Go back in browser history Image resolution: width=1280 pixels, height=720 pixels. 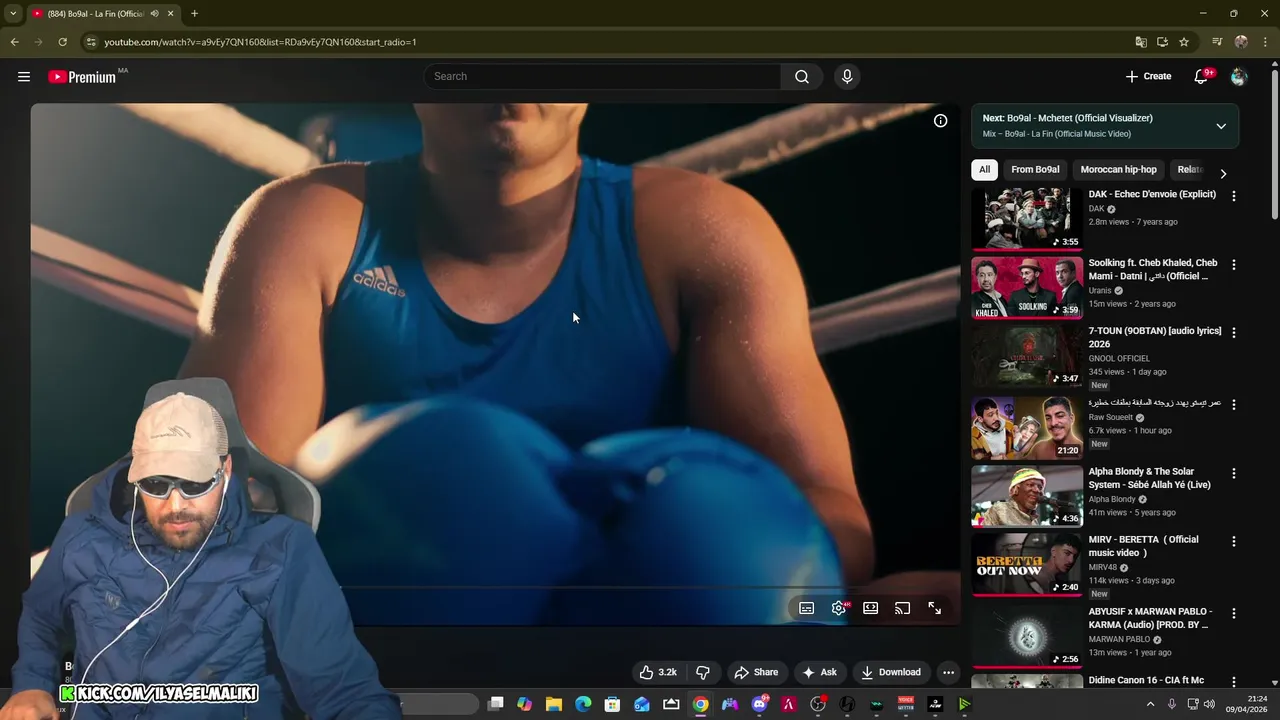[14, 42]
